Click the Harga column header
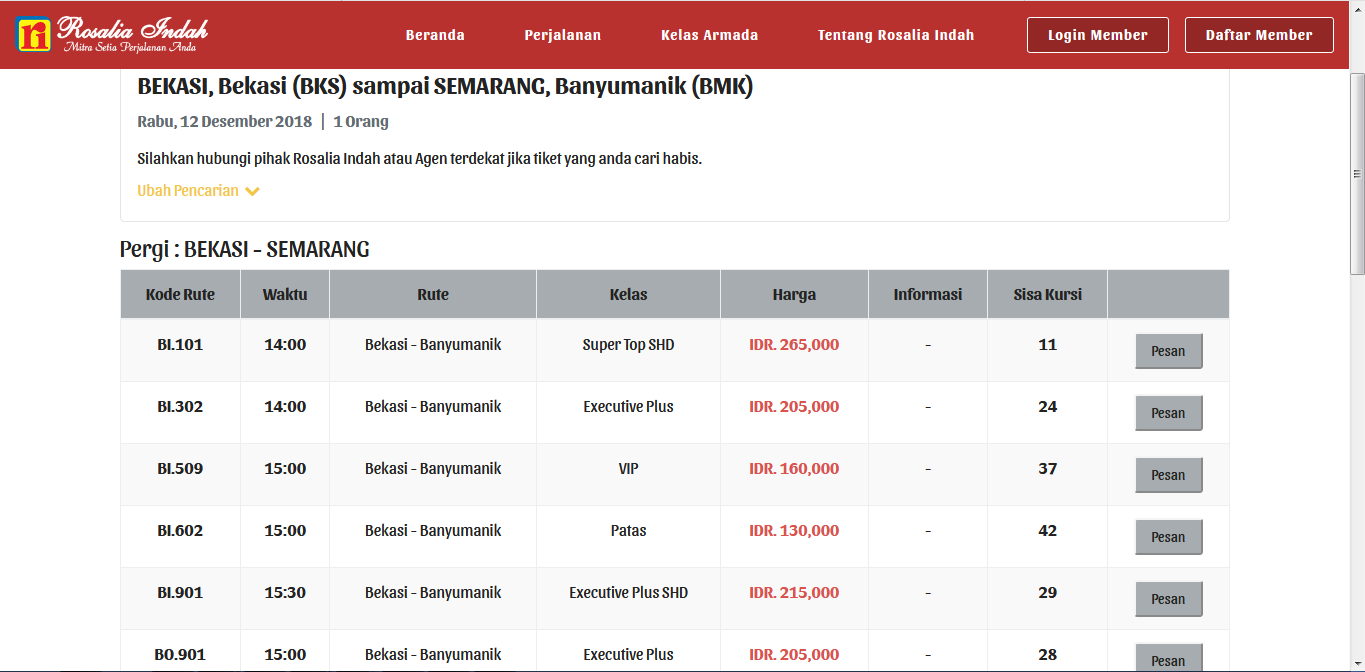 794,293
